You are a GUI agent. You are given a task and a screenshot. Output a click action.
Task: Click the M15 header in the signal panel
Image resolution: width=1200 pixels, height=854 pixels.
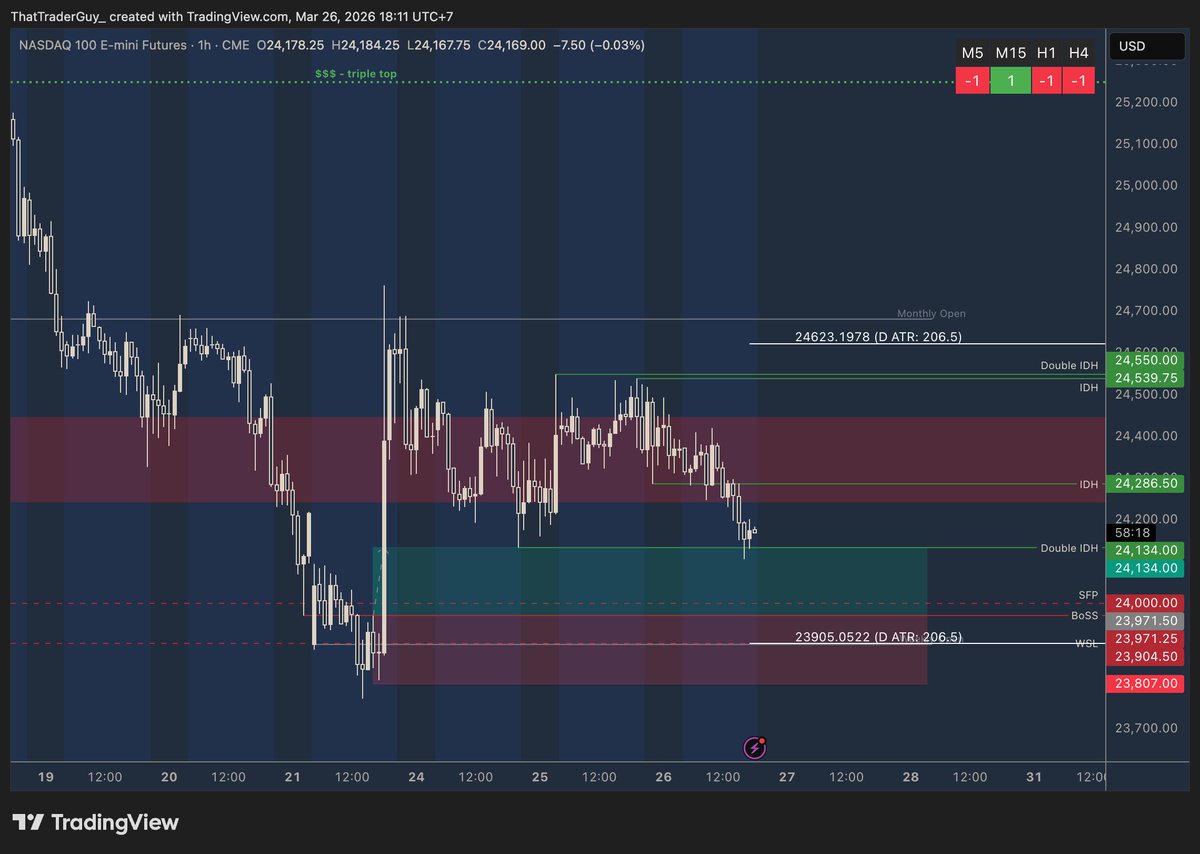[1010, 52]
